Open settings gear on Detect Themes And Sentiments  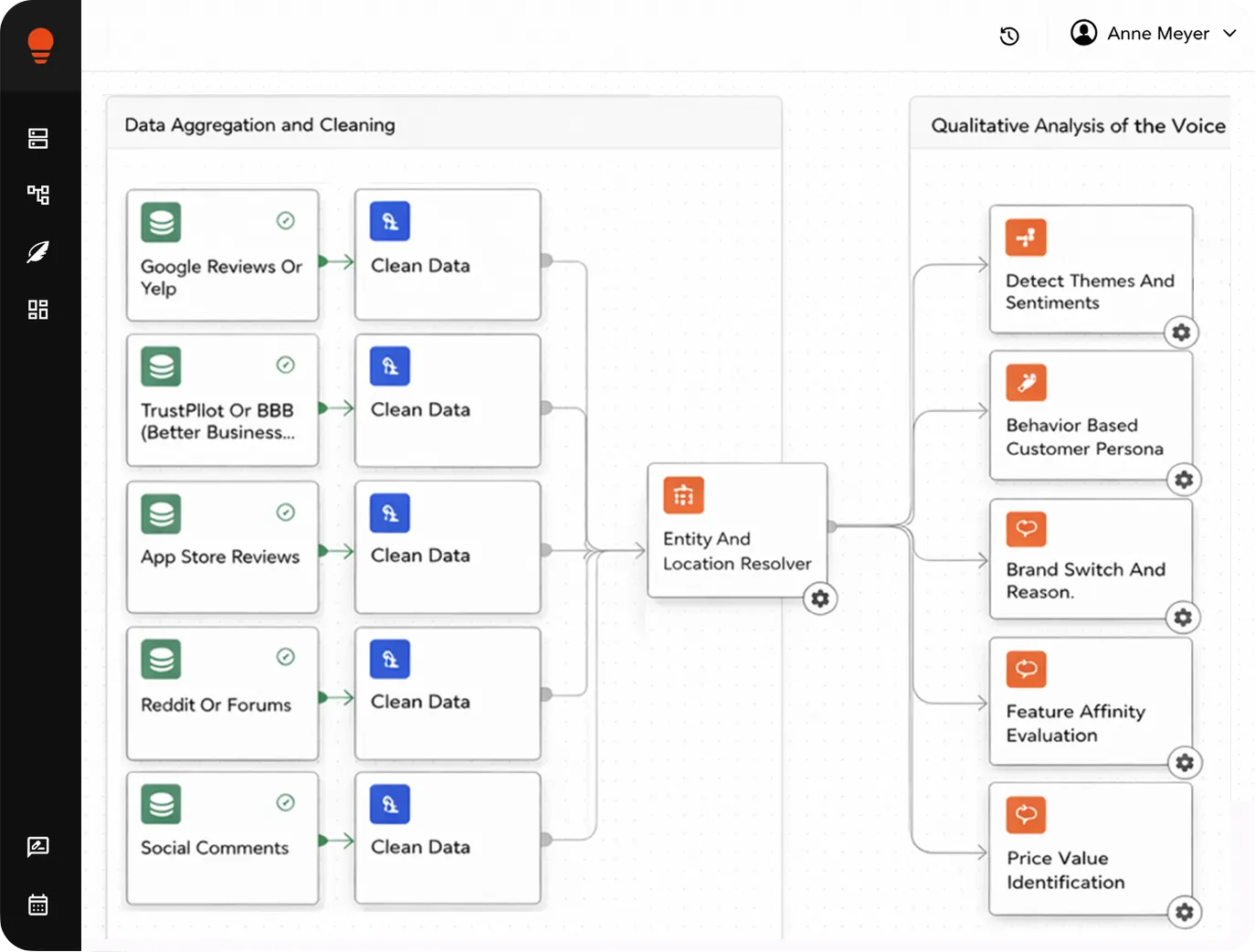tap(1181, 333)
